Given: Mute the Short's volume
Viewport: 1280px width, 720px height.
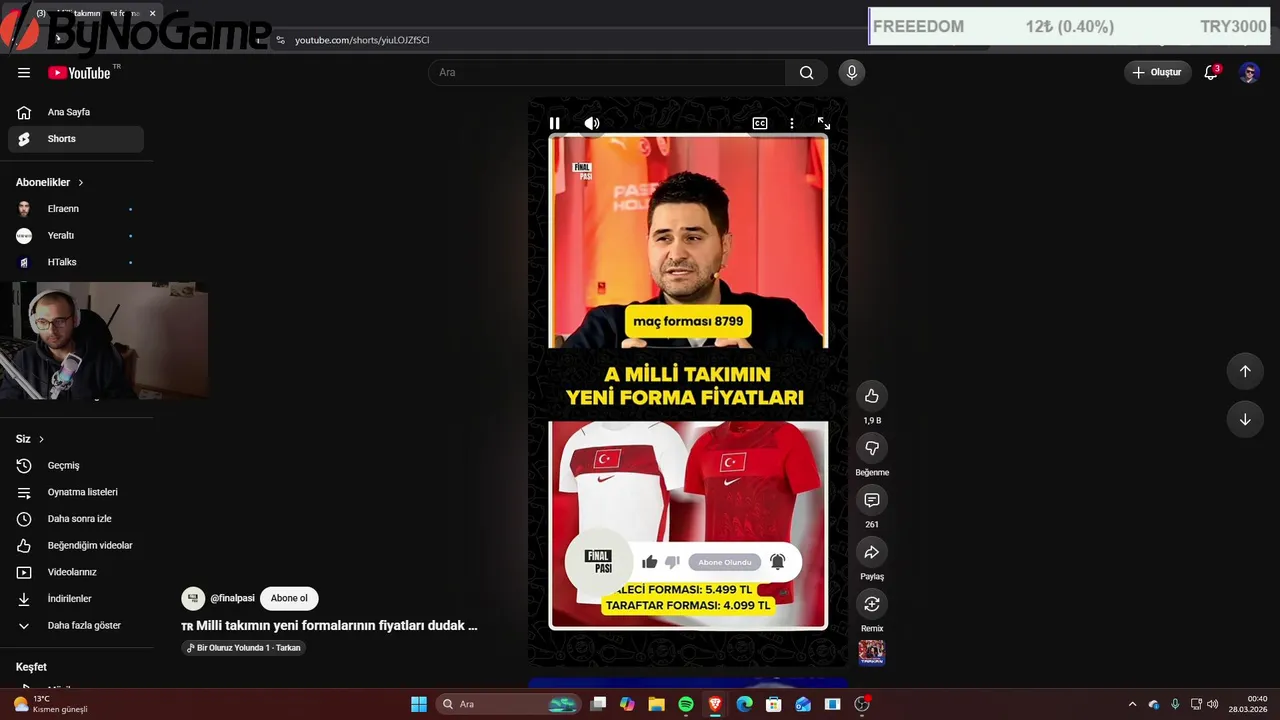Looking at the screenshot, I should tap(592, 123).
